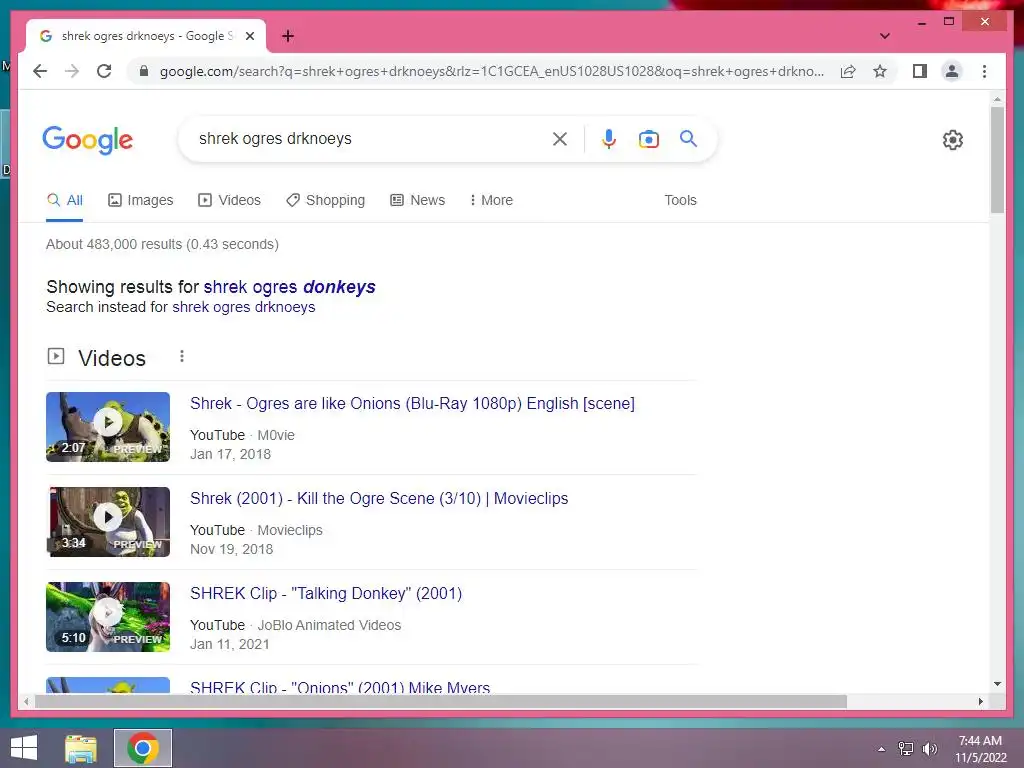1024x768 pixels.
Task: Click the scroll right arrow
Action: click(x=980, y=701)
